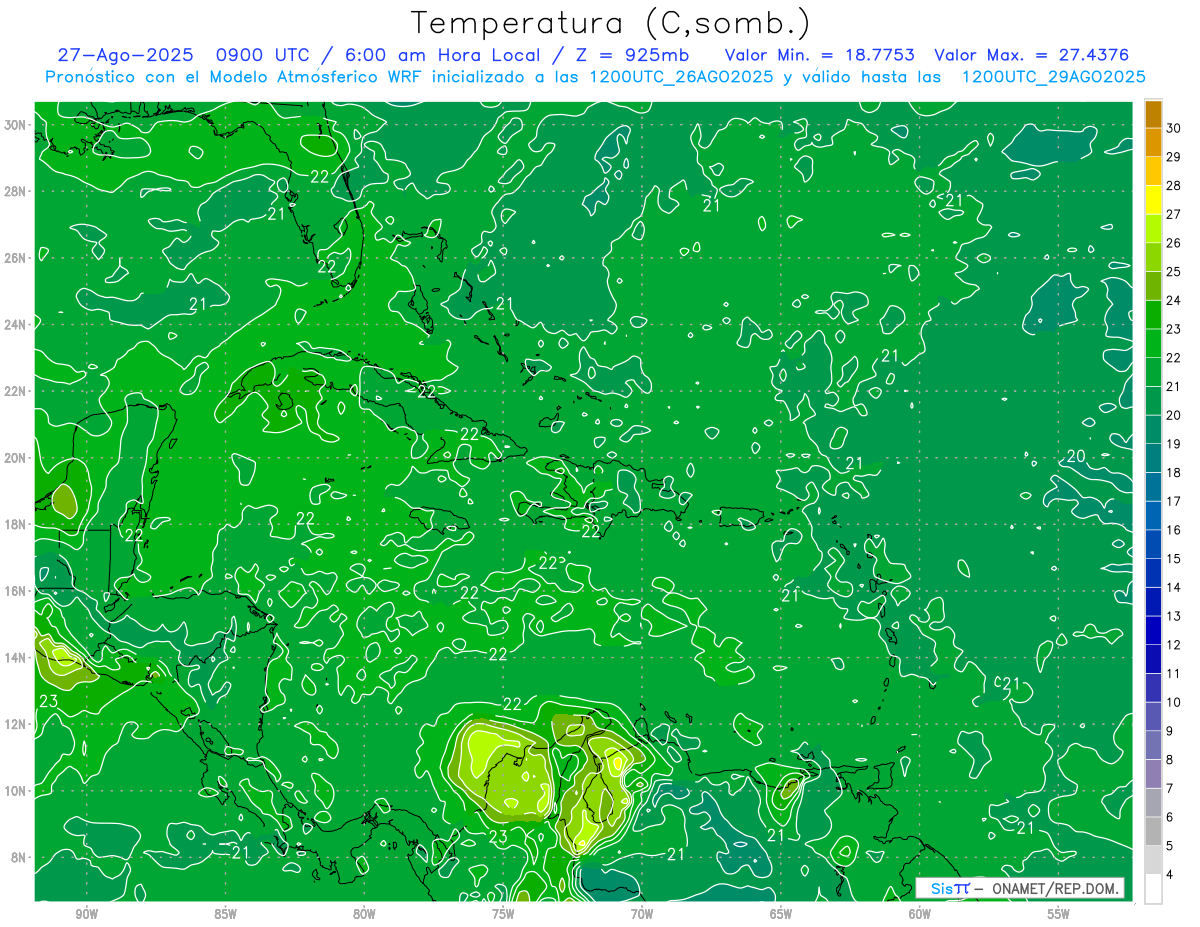The width and height of the screenshot is (1200, 927).
Task: Click the '85W' longitude axis label
Action: click(x=225, y=912)
